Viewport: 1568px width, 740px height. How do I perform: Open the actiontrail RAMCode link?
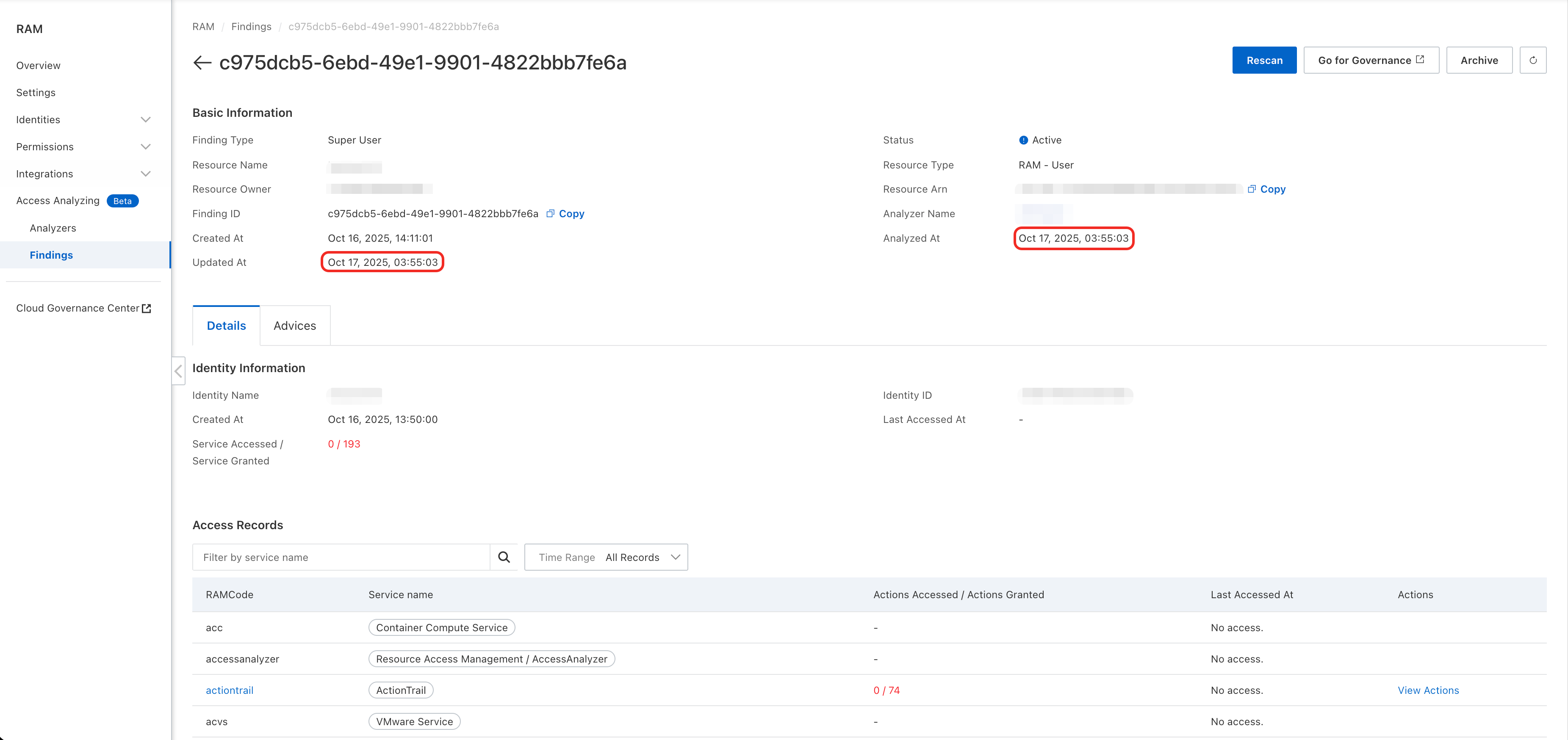(x=230, y=690)
